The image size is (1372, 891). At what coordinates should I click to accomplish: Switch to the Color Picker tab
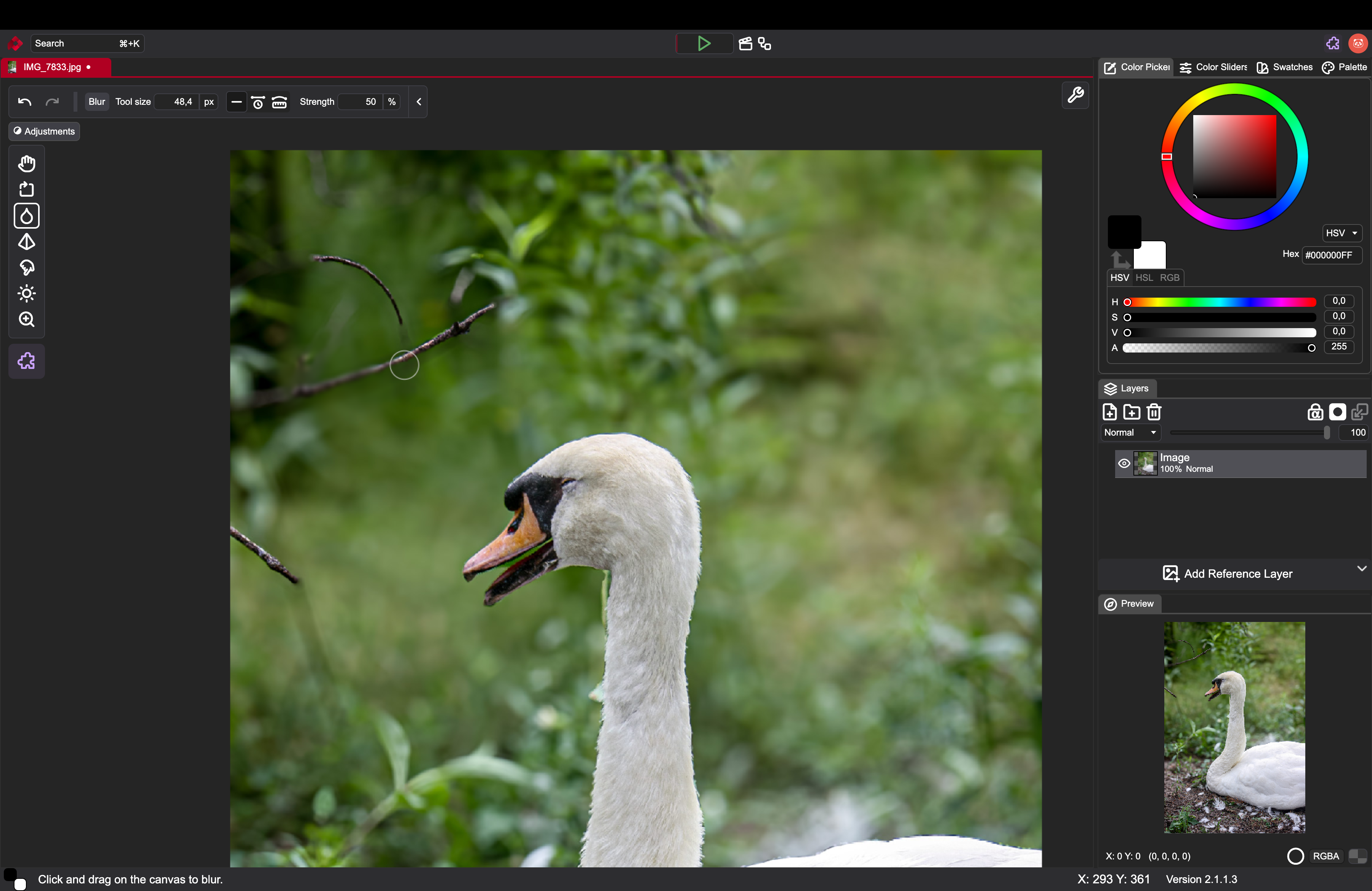[1136, 67]
